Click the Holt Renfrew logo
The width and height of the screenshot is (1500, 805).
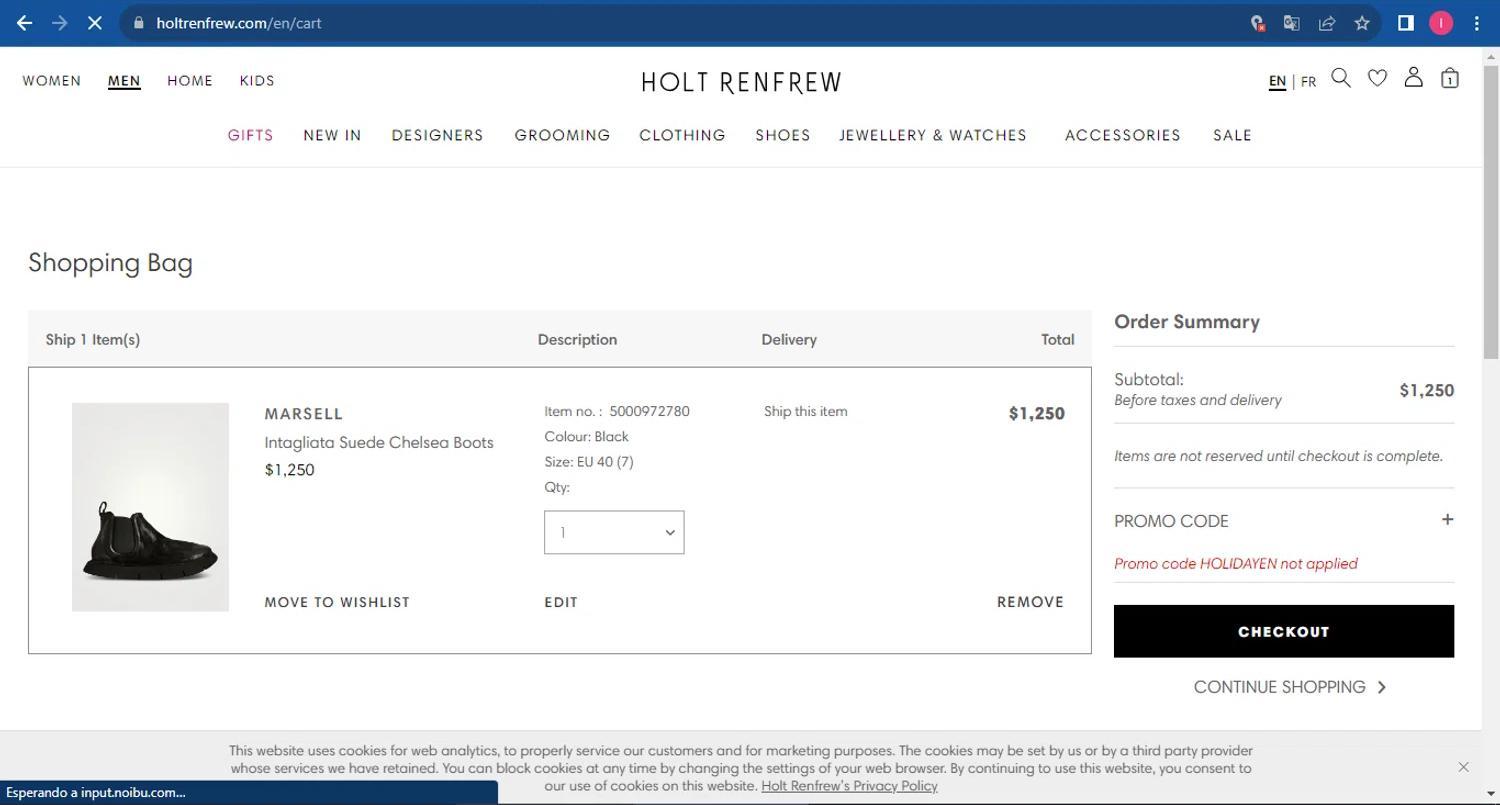pyautogui.click(x=741, y=82)
